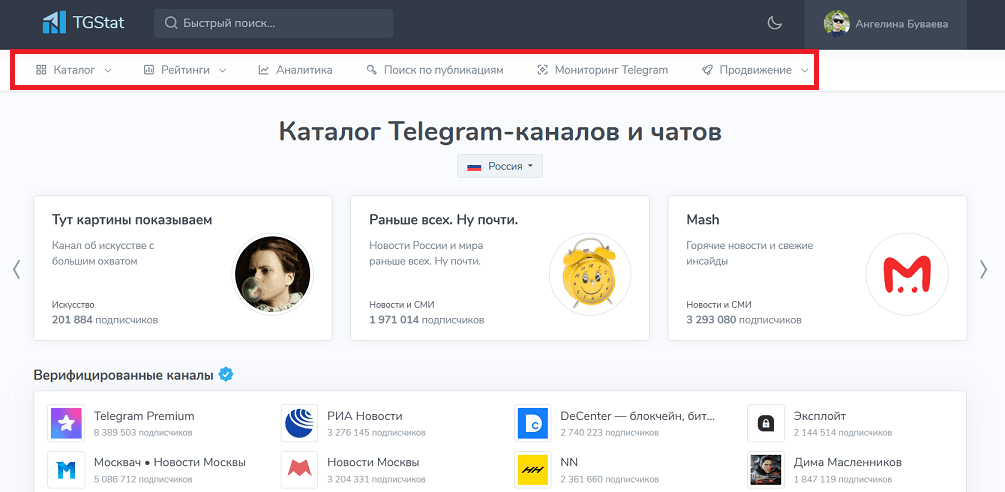The image size is (1005, 492).
Task: Open DeCenter — блокчейн channel link
Action: point(638,416)
